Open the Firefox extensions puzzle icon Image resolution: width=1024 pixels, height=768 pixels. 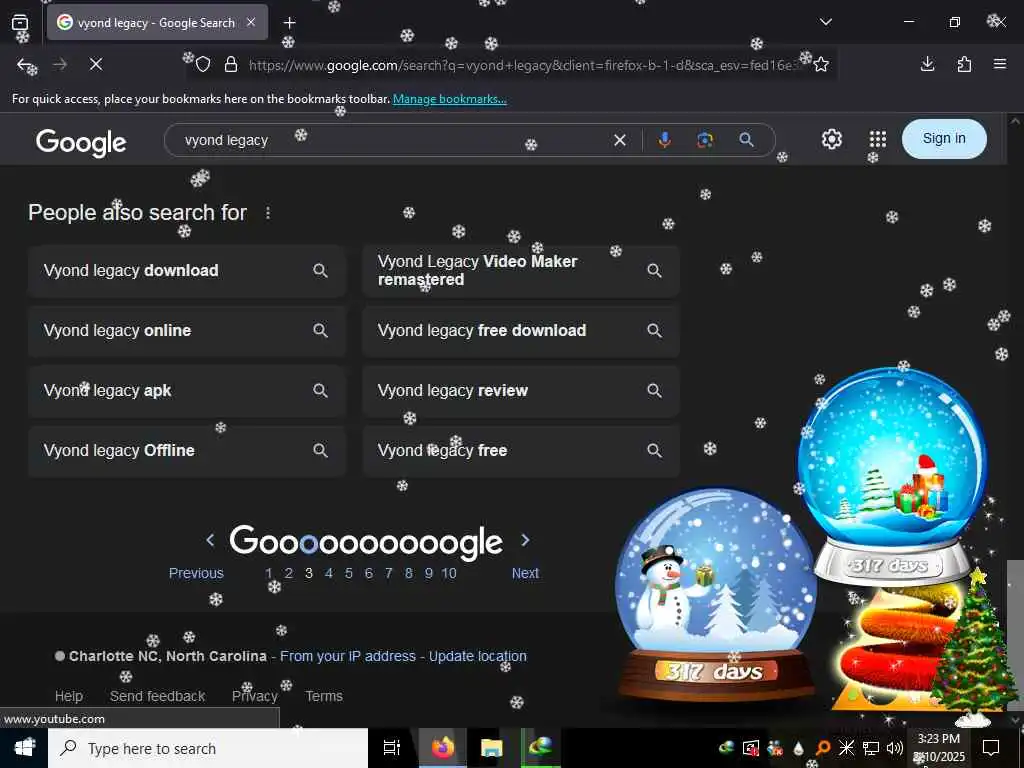pyautogui.click(x=964, y=64)
